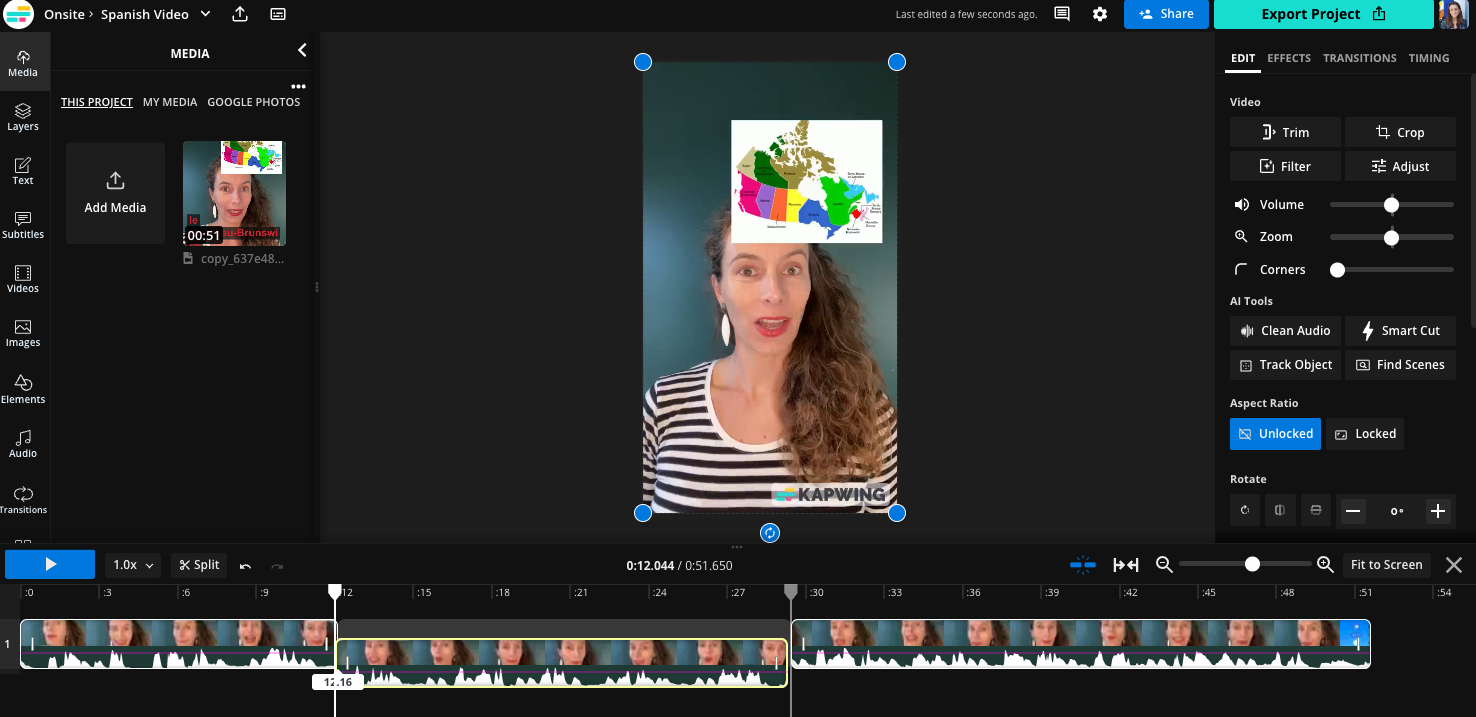Expand the Spanish Video project name dropdown
Viewport: 1476px width, 717px height.
[206, 14]
